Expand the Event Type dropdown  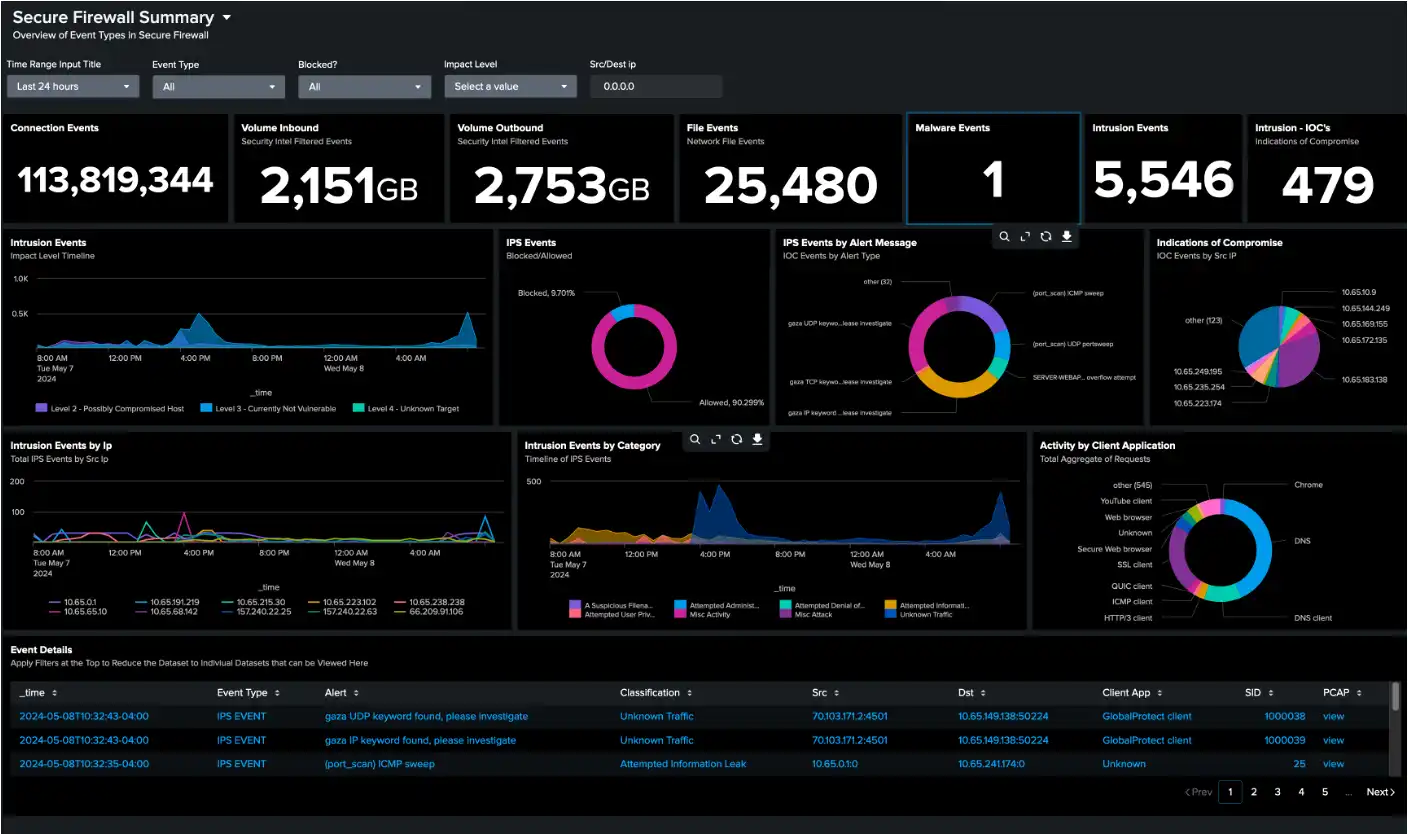pyautogui.click(x=218, y=87)
